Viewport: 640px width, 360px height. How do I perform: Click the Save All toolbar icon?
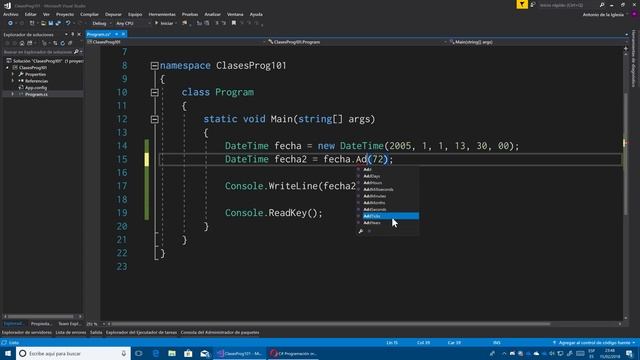point(58,23)
